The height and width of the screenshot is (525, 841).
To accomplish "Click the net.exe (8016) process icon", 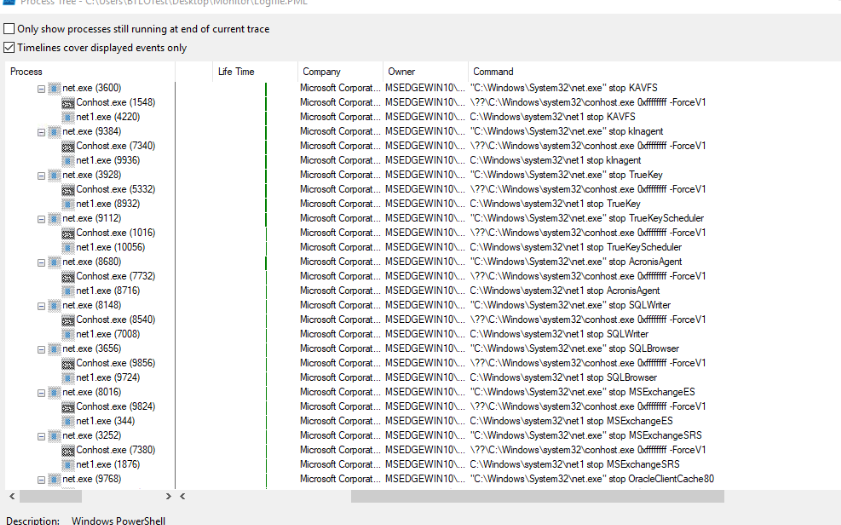I will point(54,392).
